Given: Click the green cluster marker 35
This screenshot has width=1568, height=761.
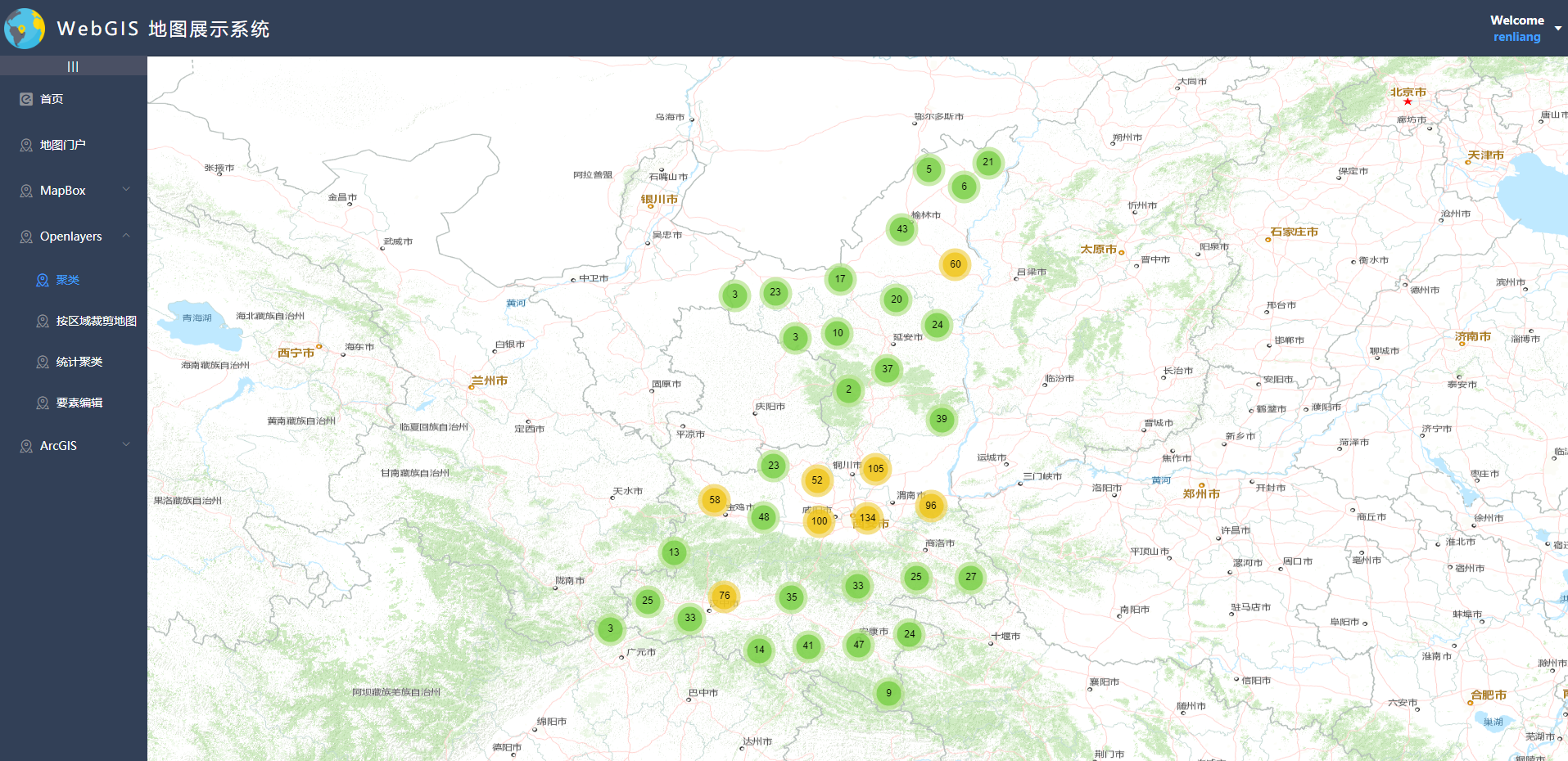Looking at the screenshot, I should pyautogui.click(x=792, y=597).
